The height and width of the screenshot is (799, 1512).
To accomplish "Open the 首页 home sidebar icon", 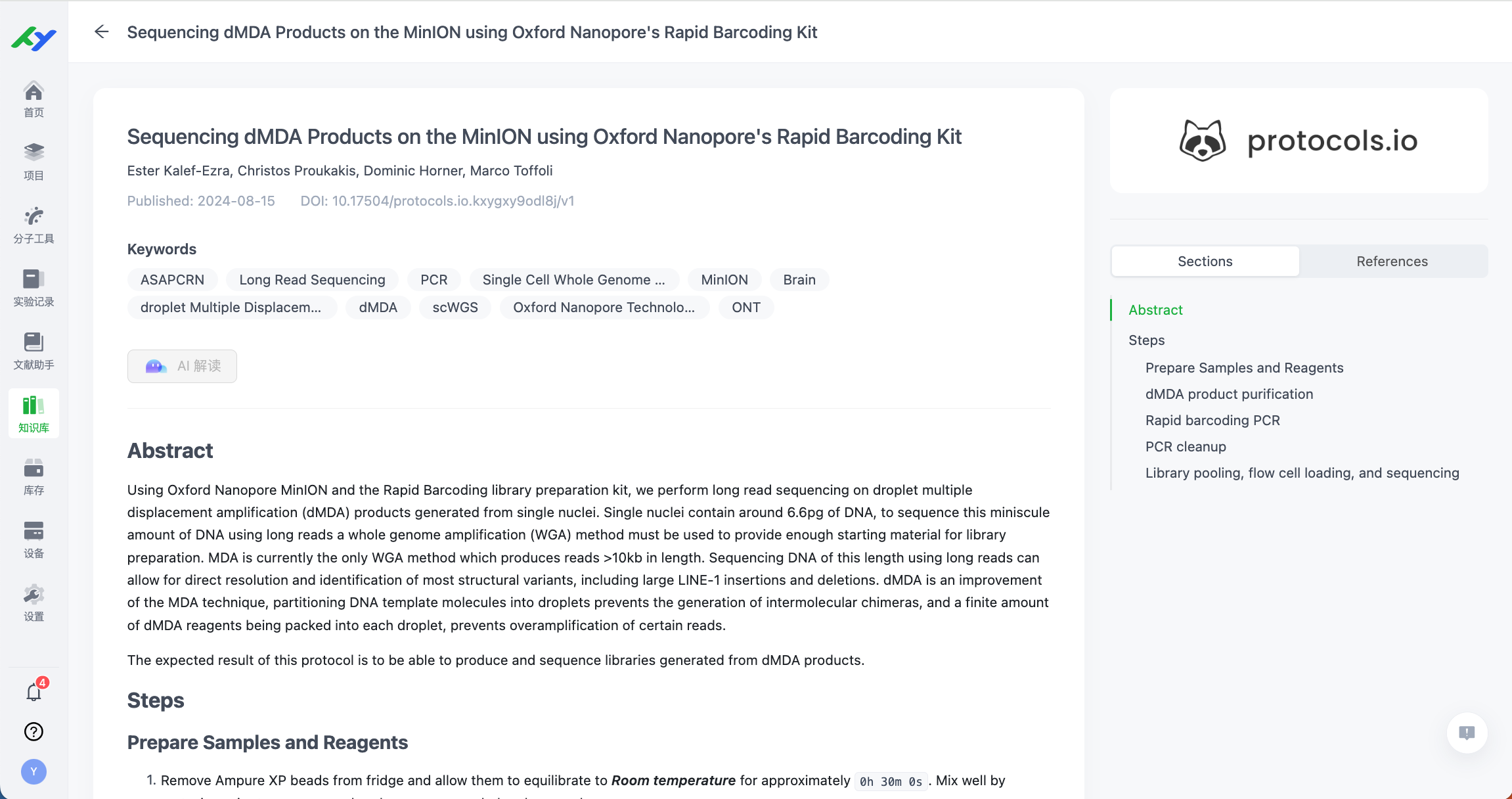I will [33, 99].
